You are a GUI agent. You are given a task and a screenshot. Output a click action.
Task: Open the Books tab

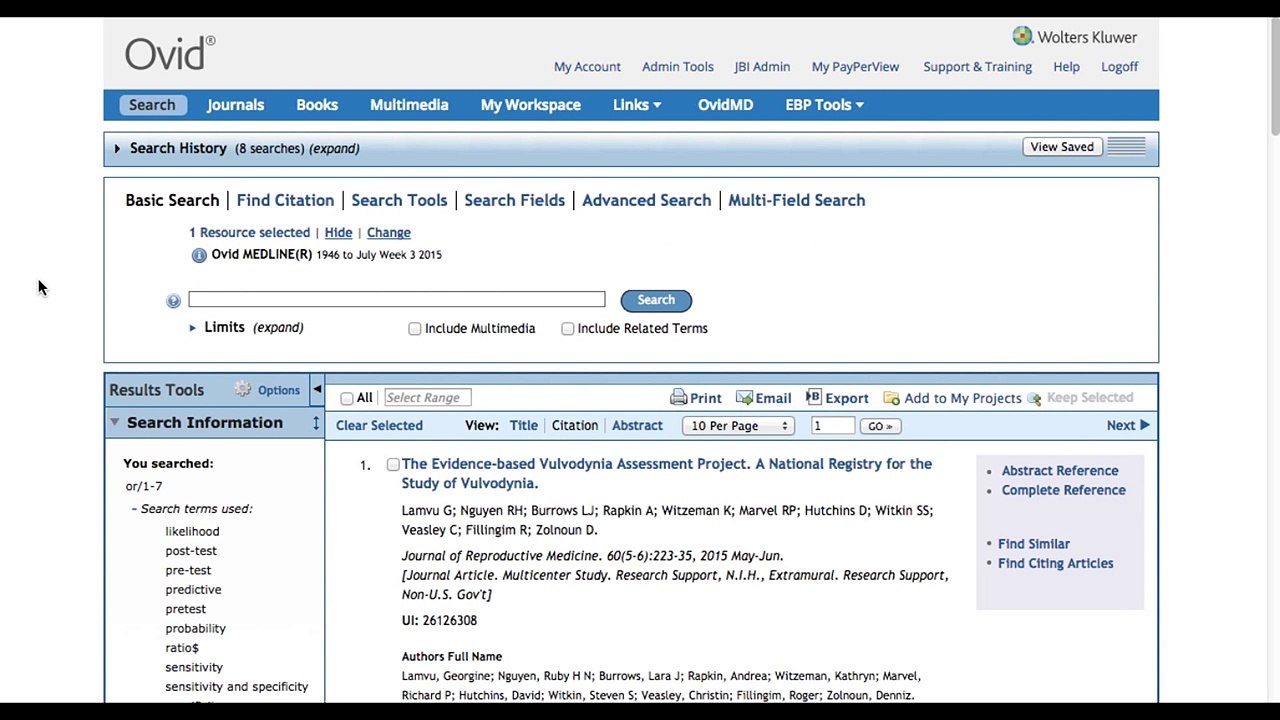(317, 105)
